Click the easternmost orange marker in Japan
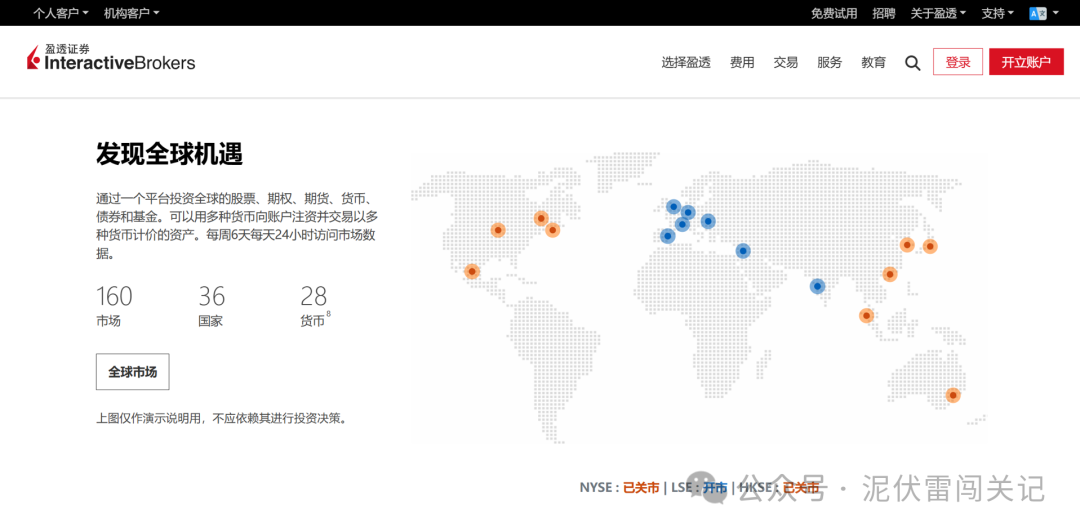The image size is (1080, 532). (x=930, y=246)
